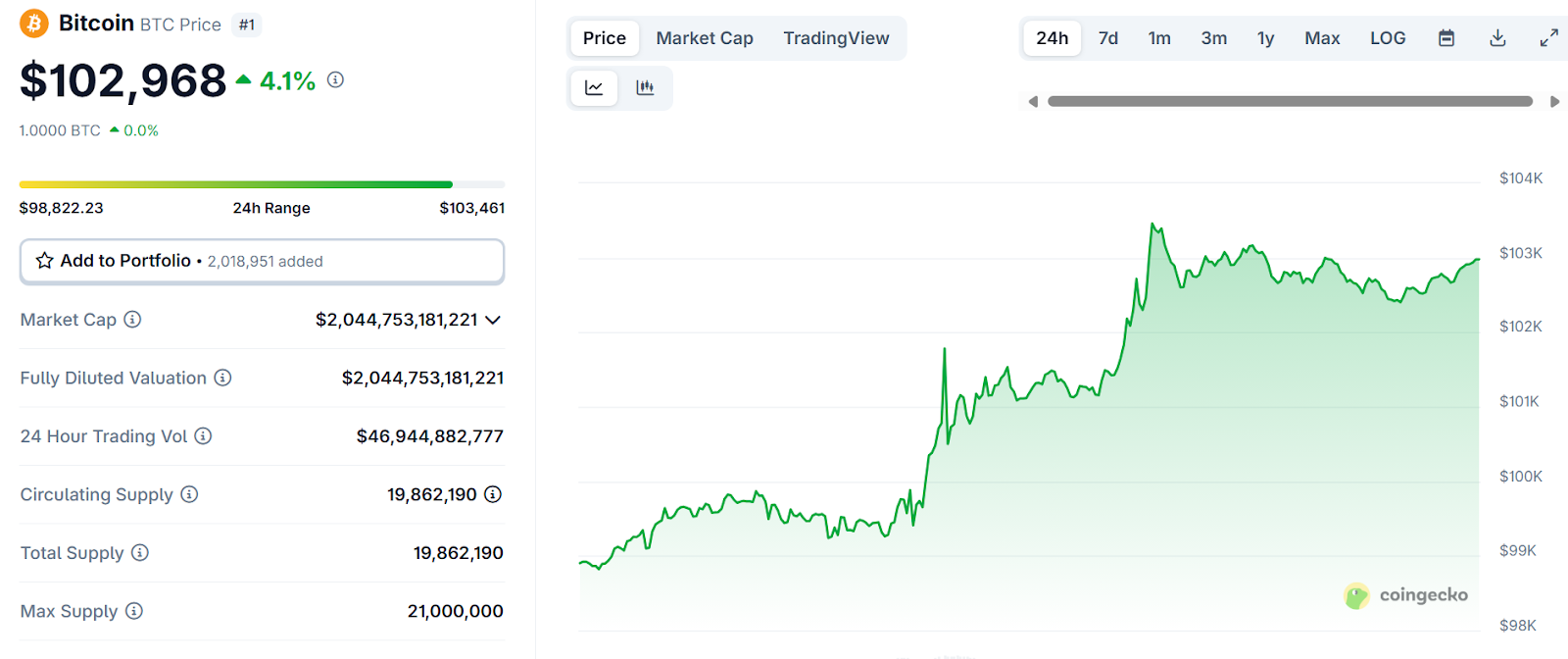Select the Market Cap chart tab
The height and width of the screenshot is (659, 1568).
(705, 38)
